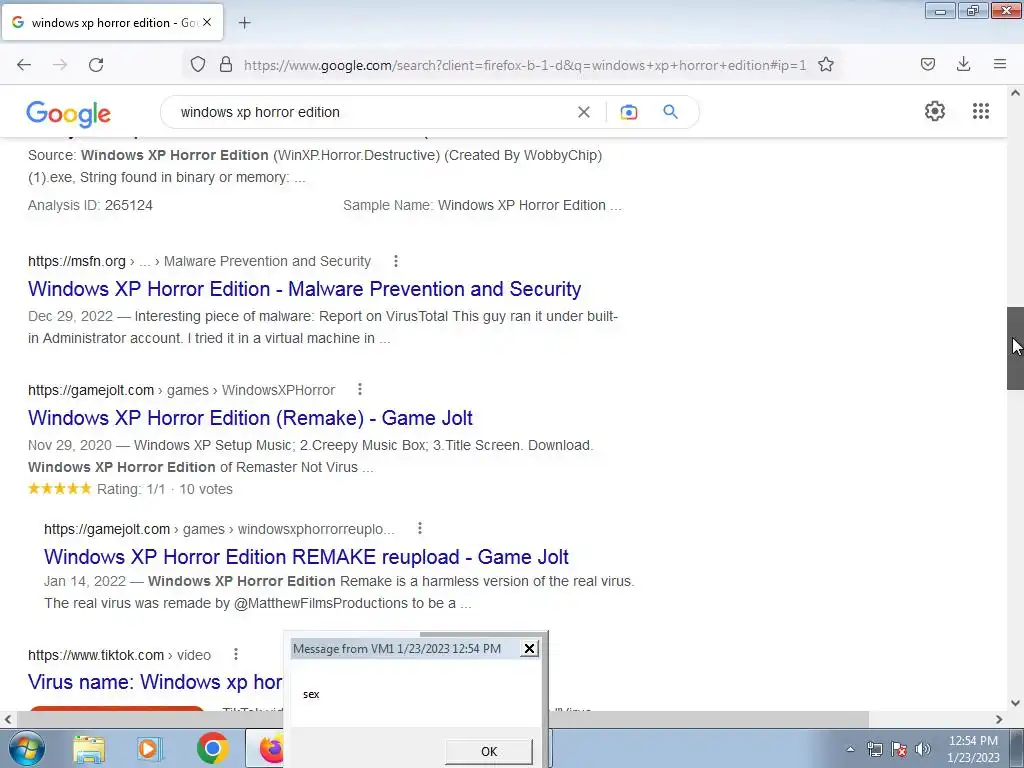This screenshot has width=1024, height=768.
Task: Open the volume speaker tray icon
Action: point(923,749)
